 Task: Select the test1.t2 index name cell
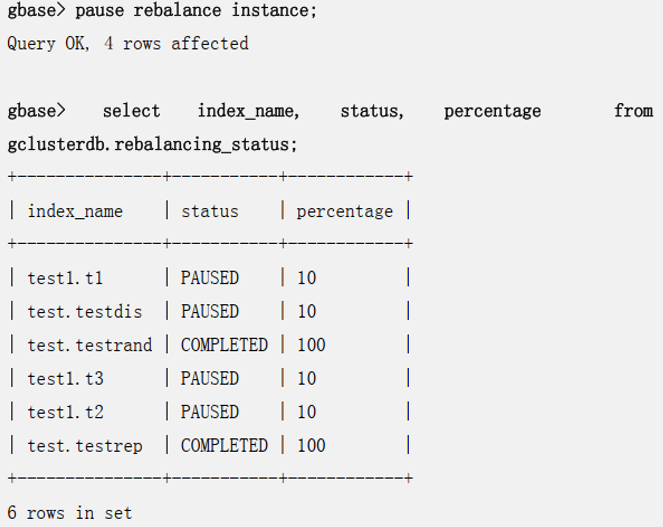(x=65, y=412)
